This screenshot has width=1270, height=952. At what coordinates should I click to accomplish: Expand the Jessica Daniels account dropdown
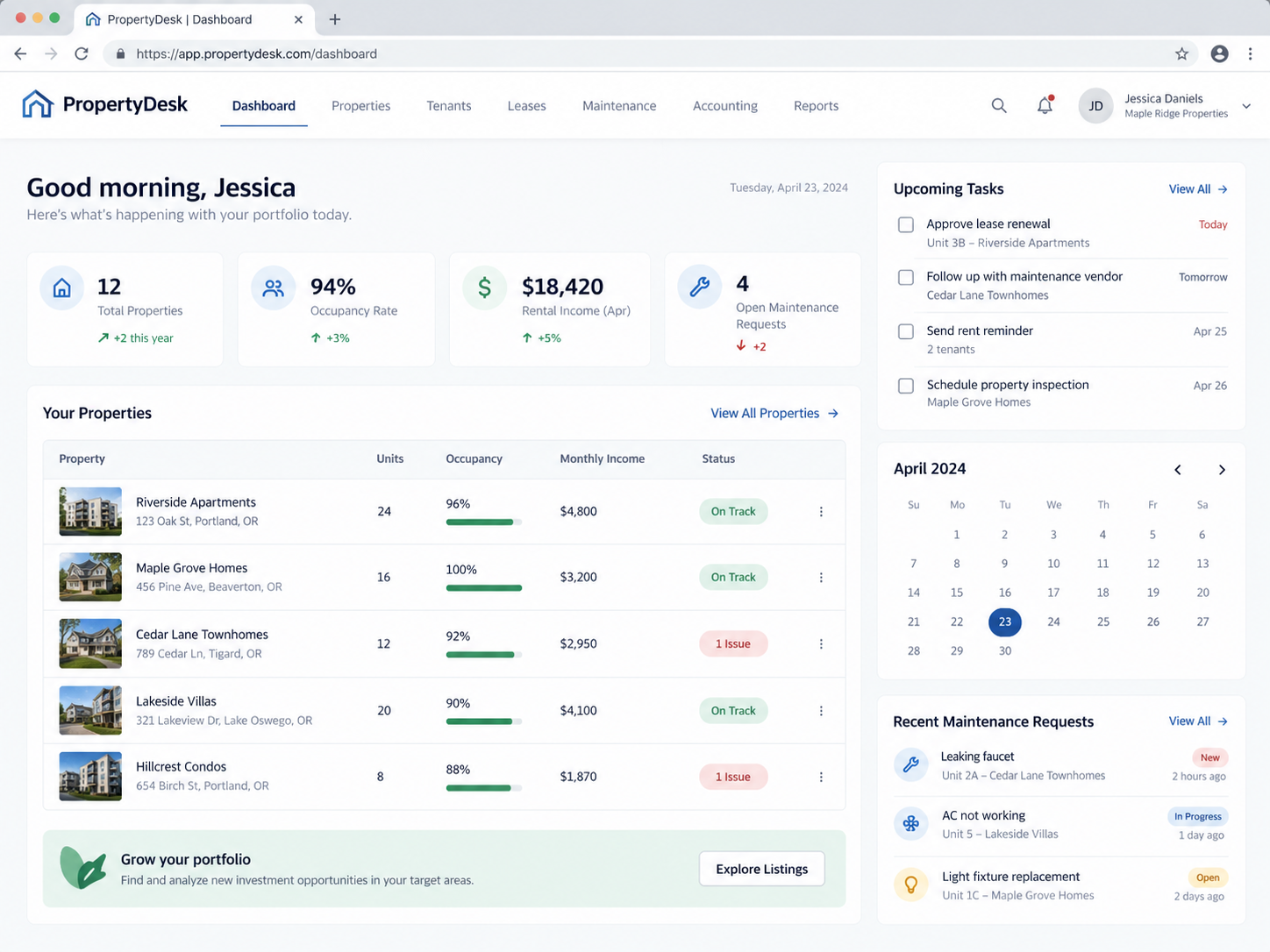(1246, 106)
